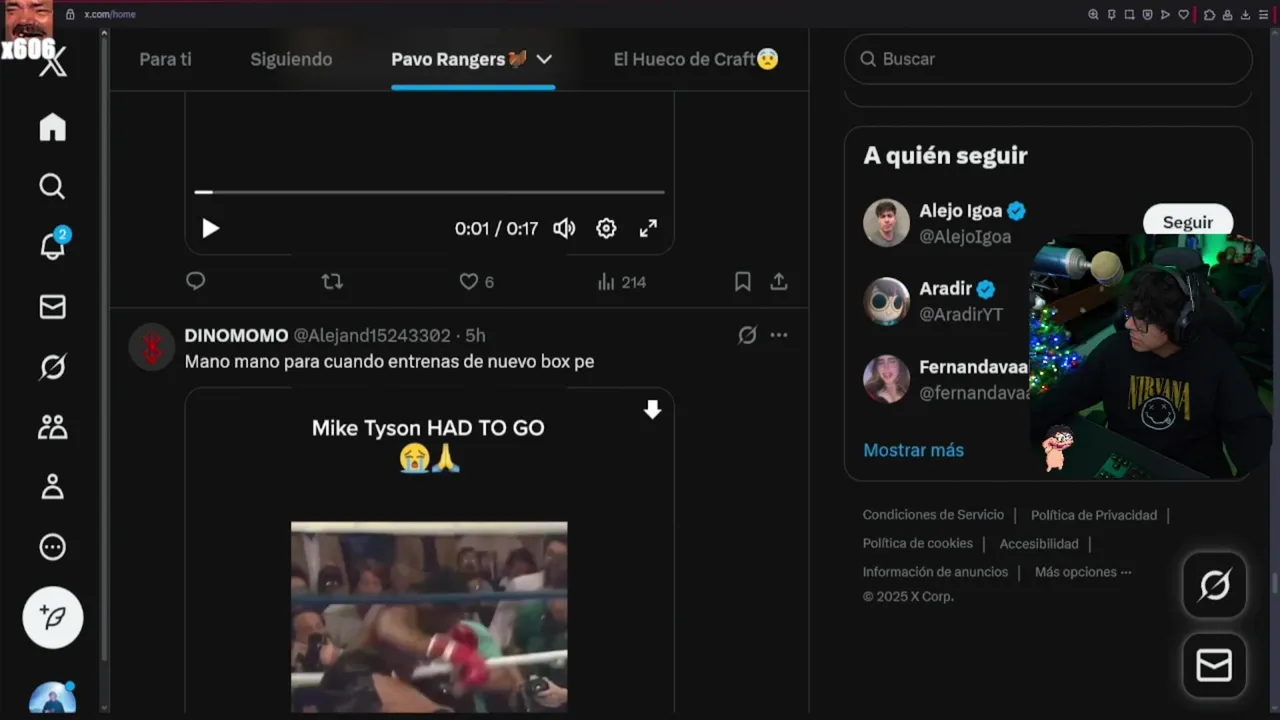Open browser extensions cube icon

click(x=1209, y=15)
